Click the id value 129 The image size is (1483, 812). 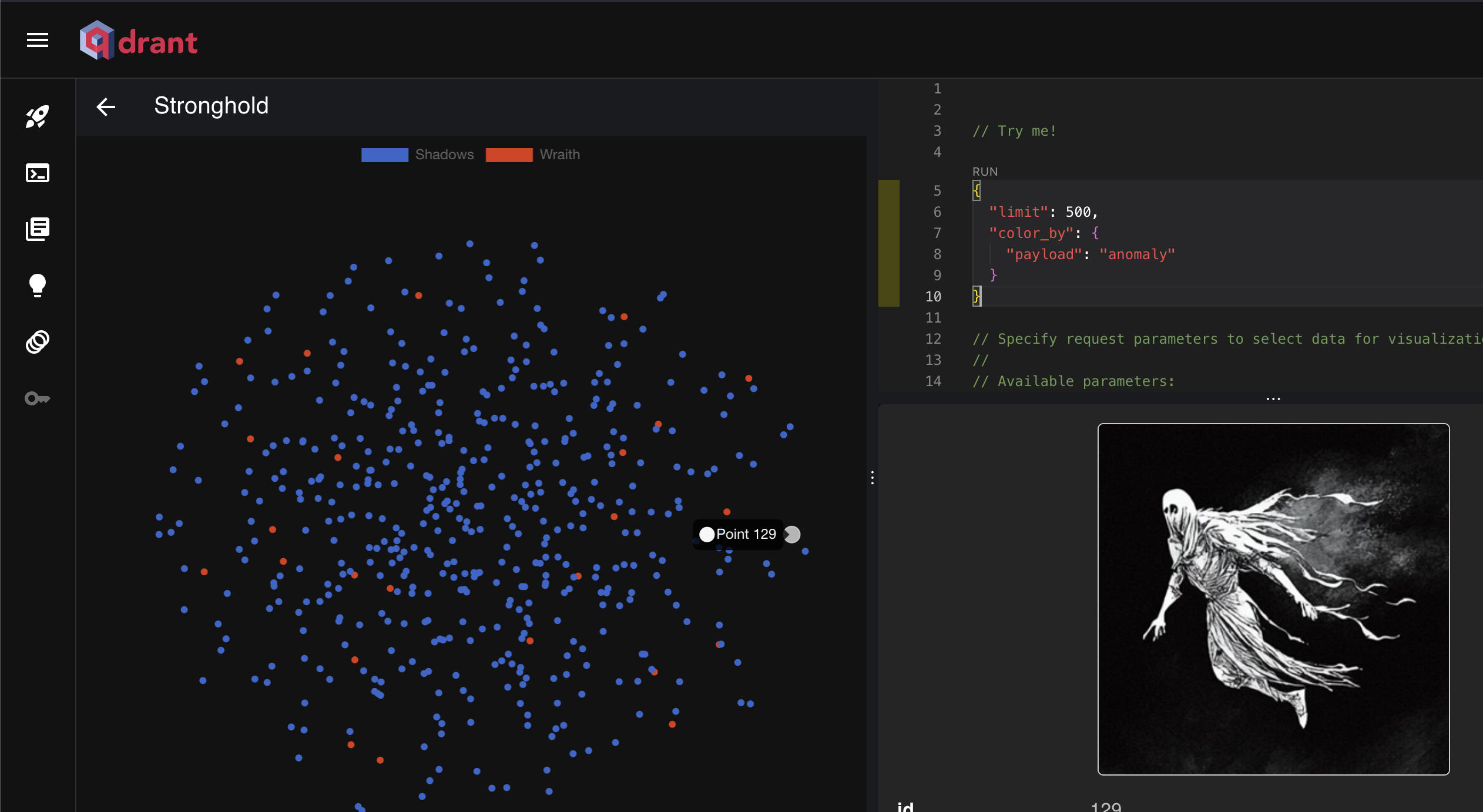point(1106,806)
